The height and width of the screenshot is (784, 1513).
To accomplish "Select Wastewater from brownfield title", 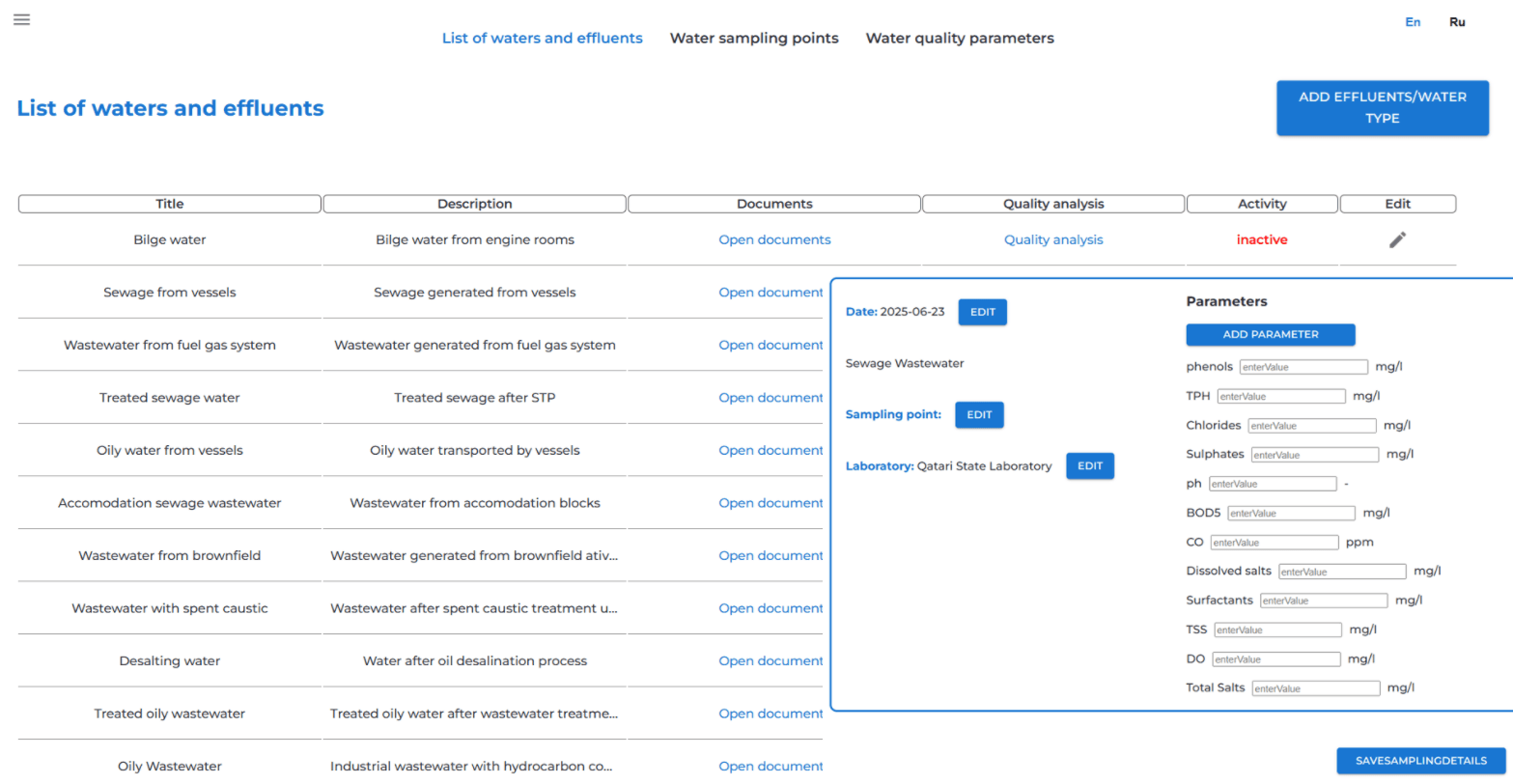I will (x=170, y=555).
